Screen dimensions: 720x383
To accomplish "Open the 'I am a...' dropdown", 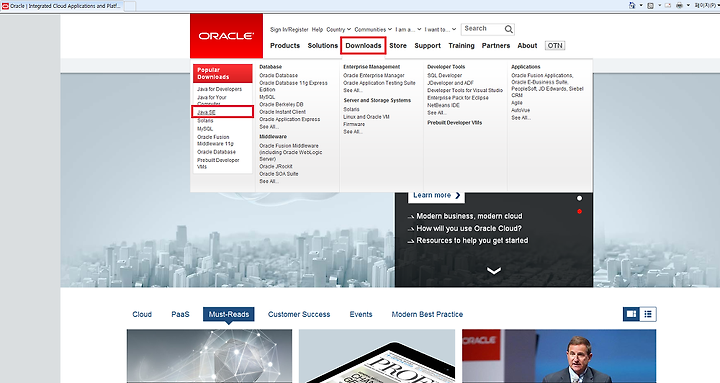I will (408, 29).
